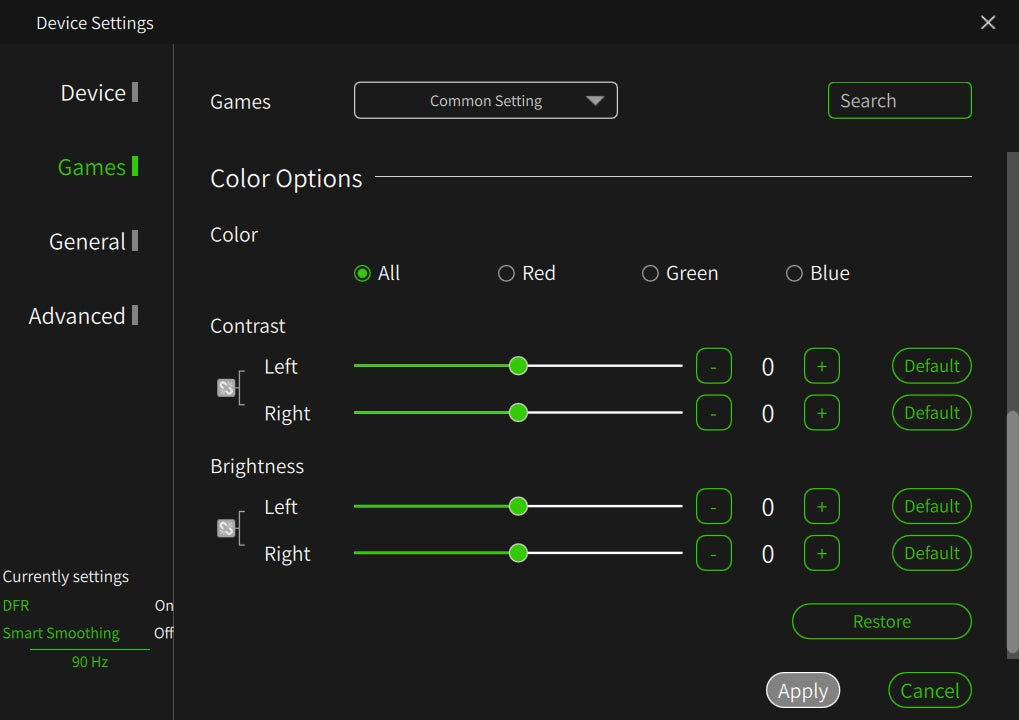Screen dimensions: 1019x720
Task: Increase Brightness Left with plus button
Action: (821, 507)
